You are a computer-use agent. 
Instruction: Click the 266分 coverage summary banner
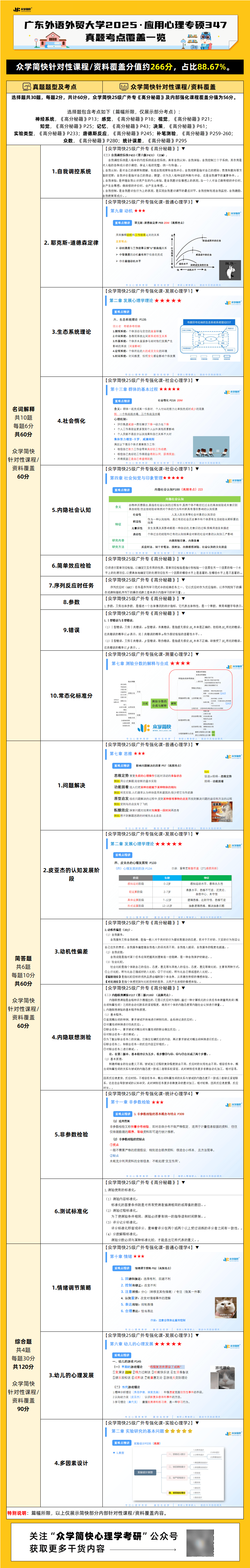pyautogui.click(x=125, y=67)
